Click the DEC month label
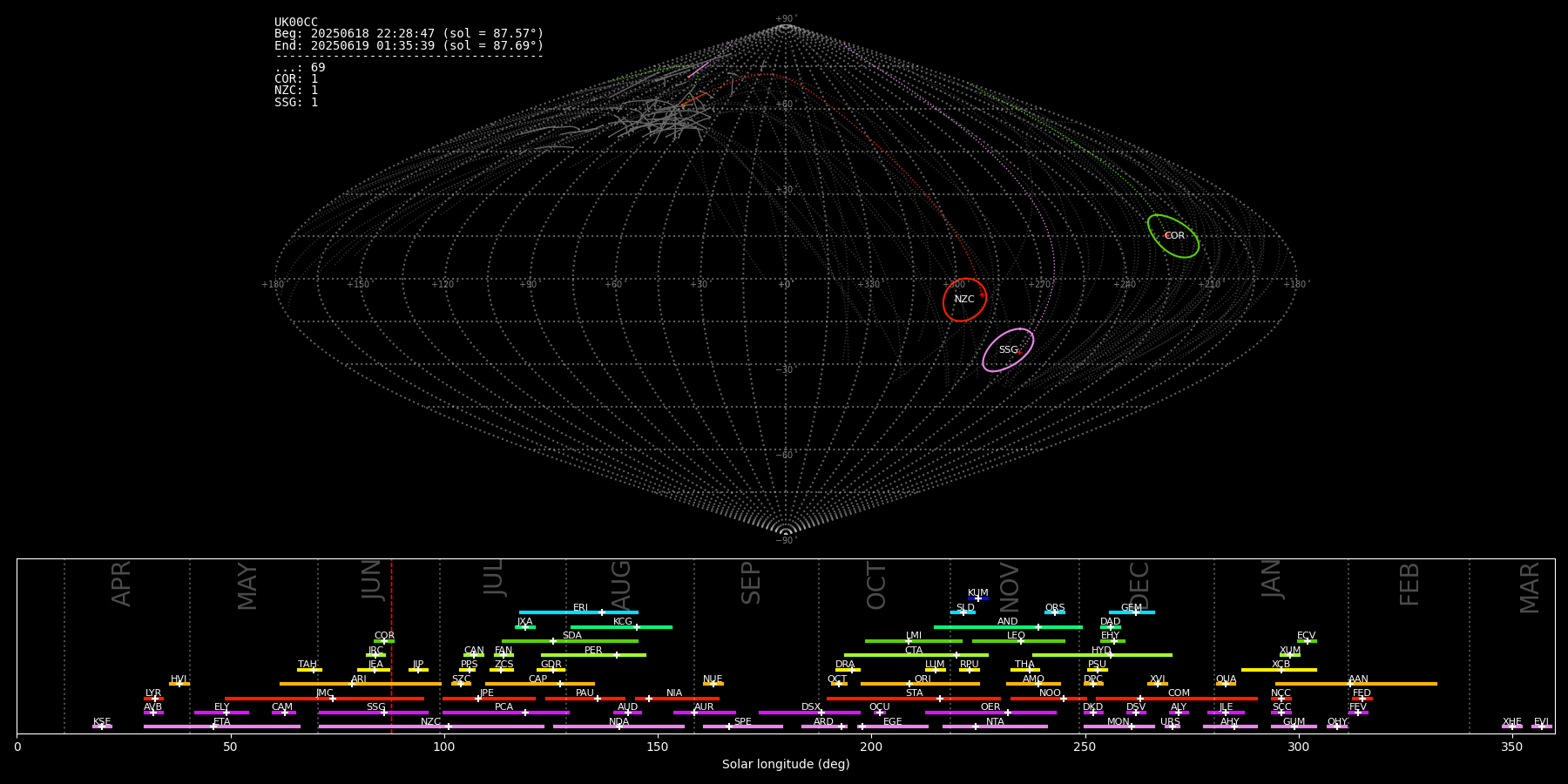Screen dimensions: 1568x784 [x=1139, y=585]
